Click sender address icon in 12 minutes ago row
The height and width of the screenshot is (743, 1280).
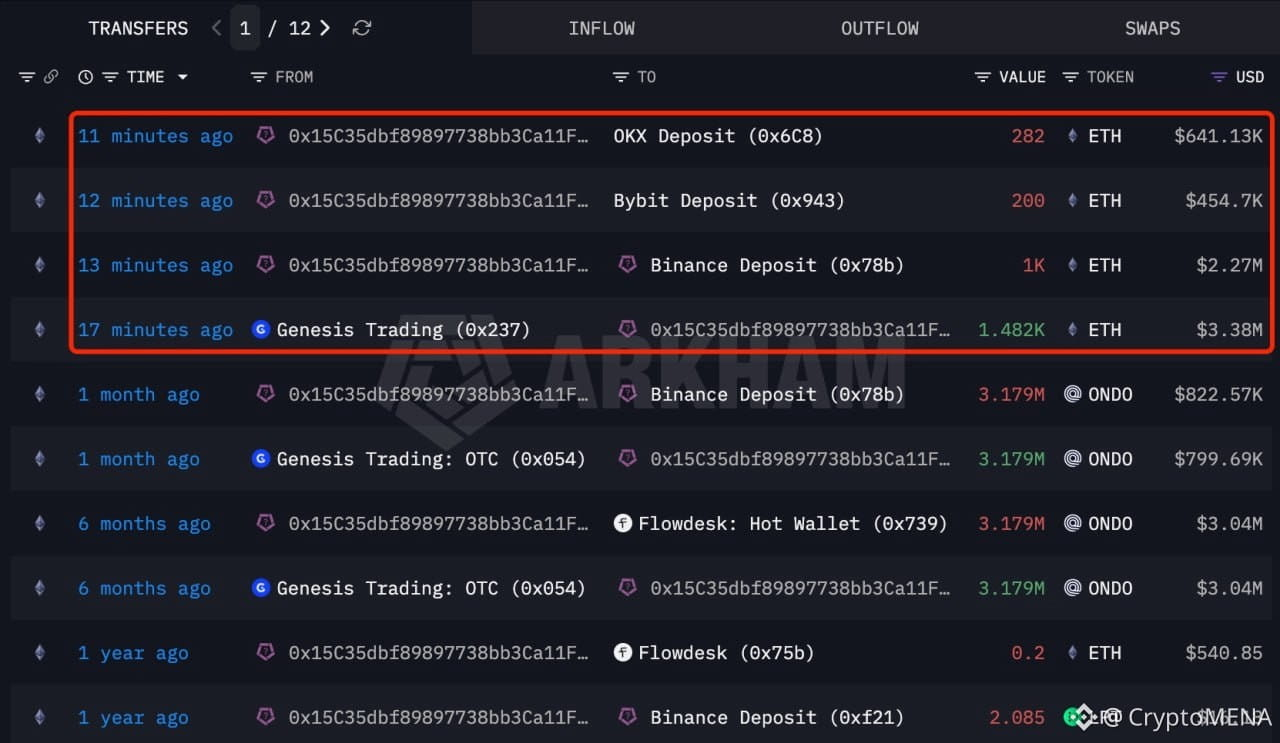pyautogui.click(x=265, y=199)
